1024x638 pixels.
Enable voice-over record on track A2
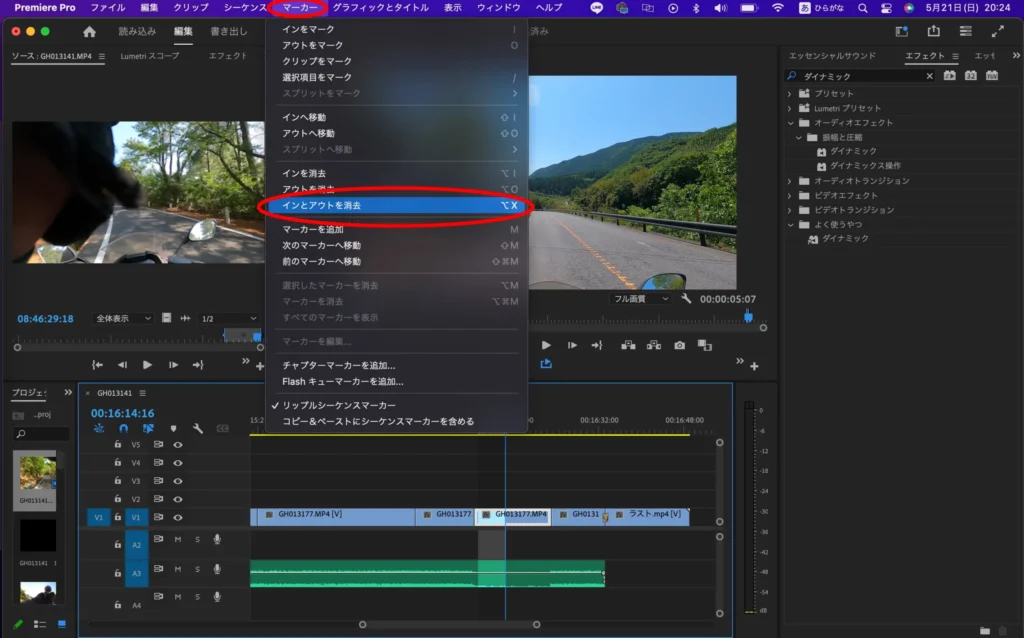click(x=216, y=539)
